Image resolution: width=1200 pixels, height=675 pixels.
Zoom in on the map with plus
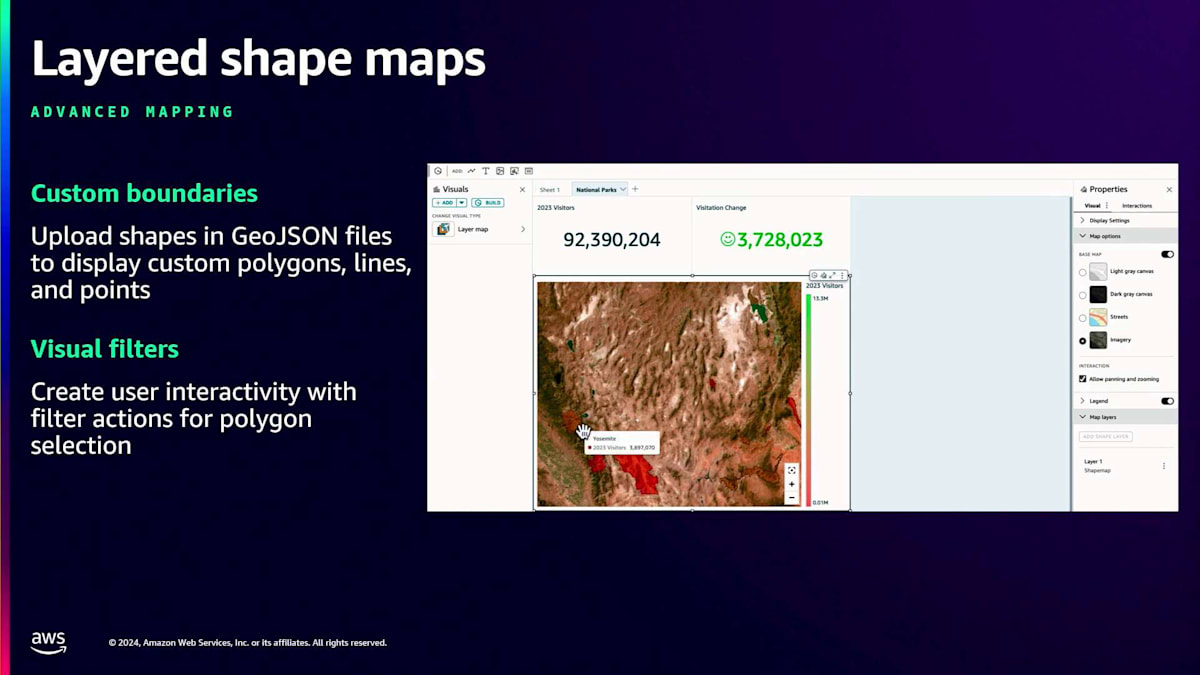click(x=792, y=484)
